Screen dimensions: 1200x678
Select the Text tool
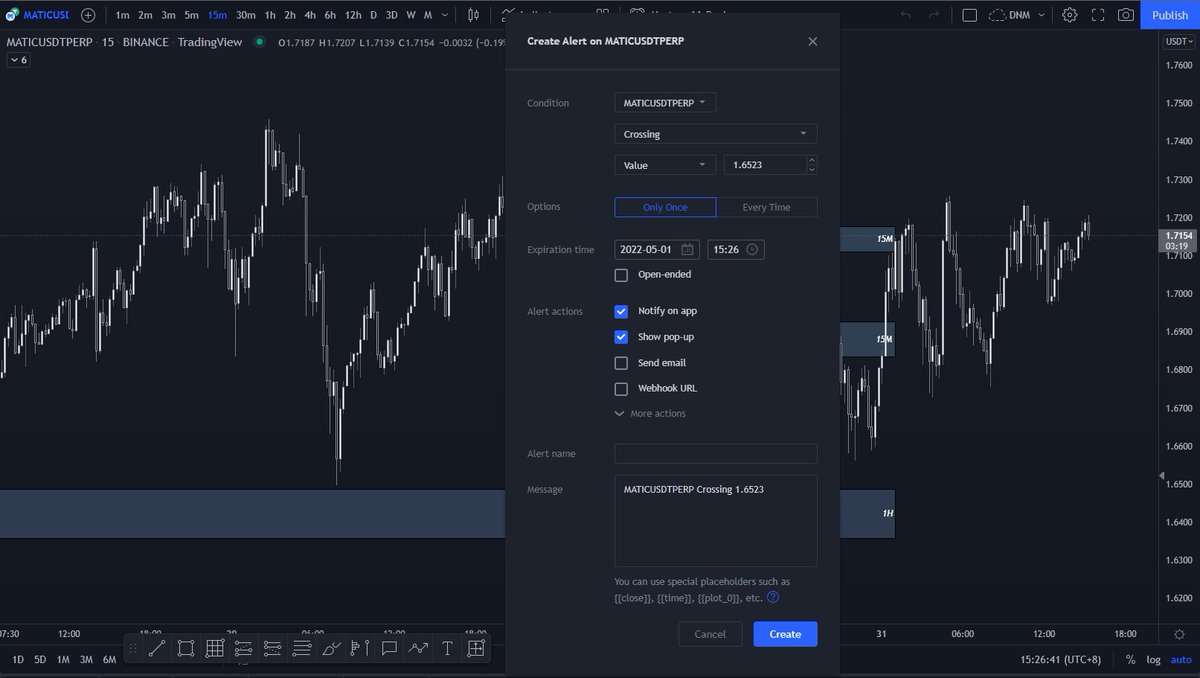(447, 648)
